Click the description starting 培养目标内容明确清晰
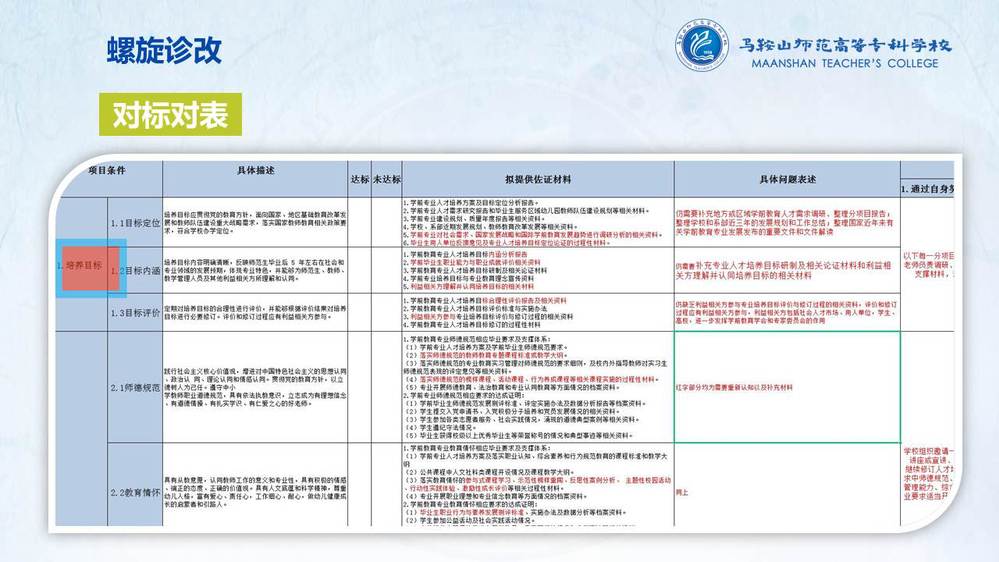This screenshot has width=999, height=562. (255, 270)
